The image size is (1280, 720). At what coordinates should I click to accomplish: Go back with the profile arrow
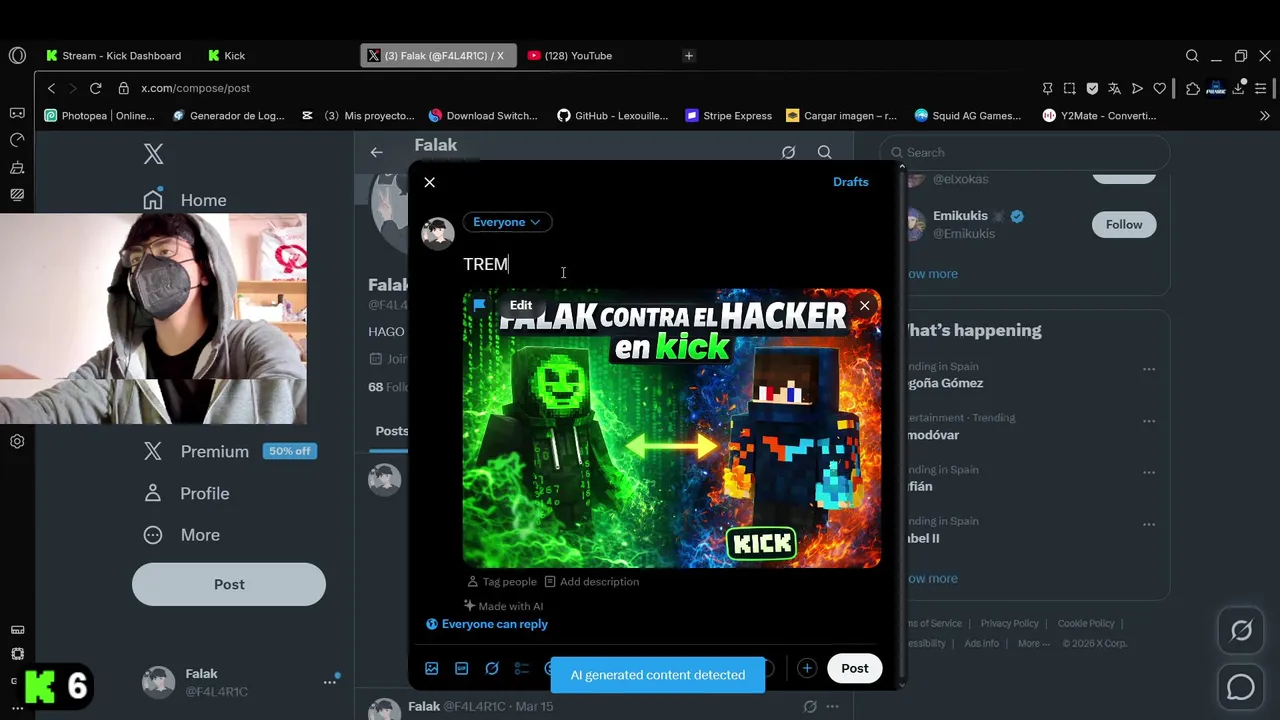point(376,152)
